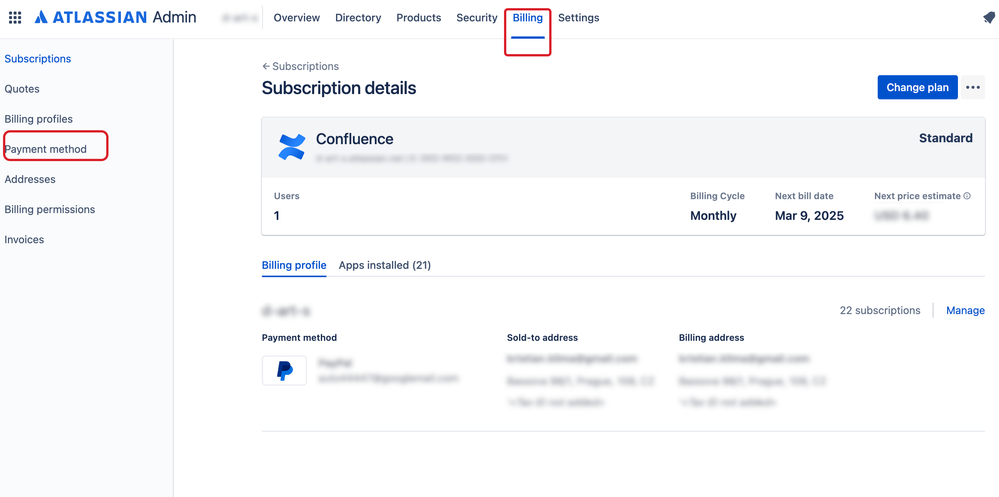Image resolution: width=999 pixels, height=497 pixels.
Task: Select Subscriptions in the sidebar
Action: (x=38, y=59)
